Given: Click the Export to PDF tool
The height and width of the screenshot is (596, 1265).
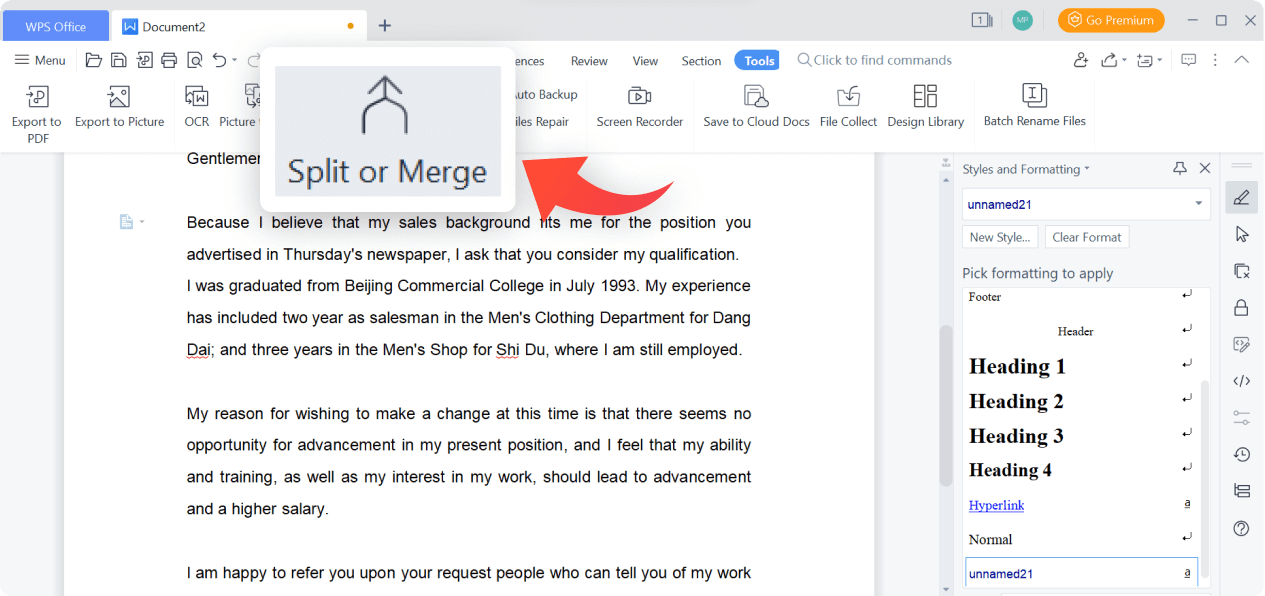Looking at the screenshot, I should 37,112.
